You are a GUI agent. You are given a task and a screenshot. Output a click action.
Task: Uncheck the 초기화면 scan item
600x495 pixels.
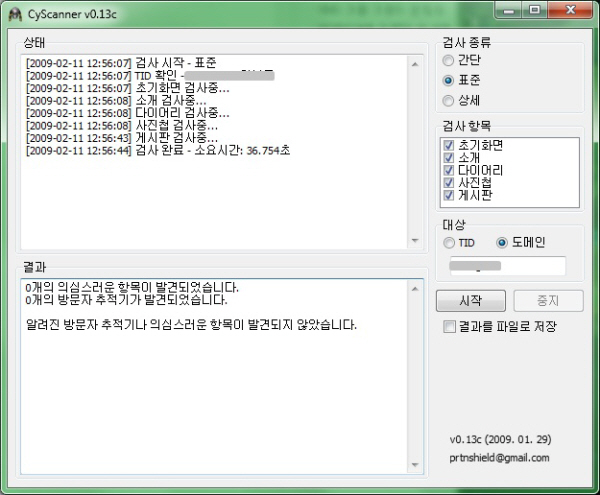coord(448,145)
